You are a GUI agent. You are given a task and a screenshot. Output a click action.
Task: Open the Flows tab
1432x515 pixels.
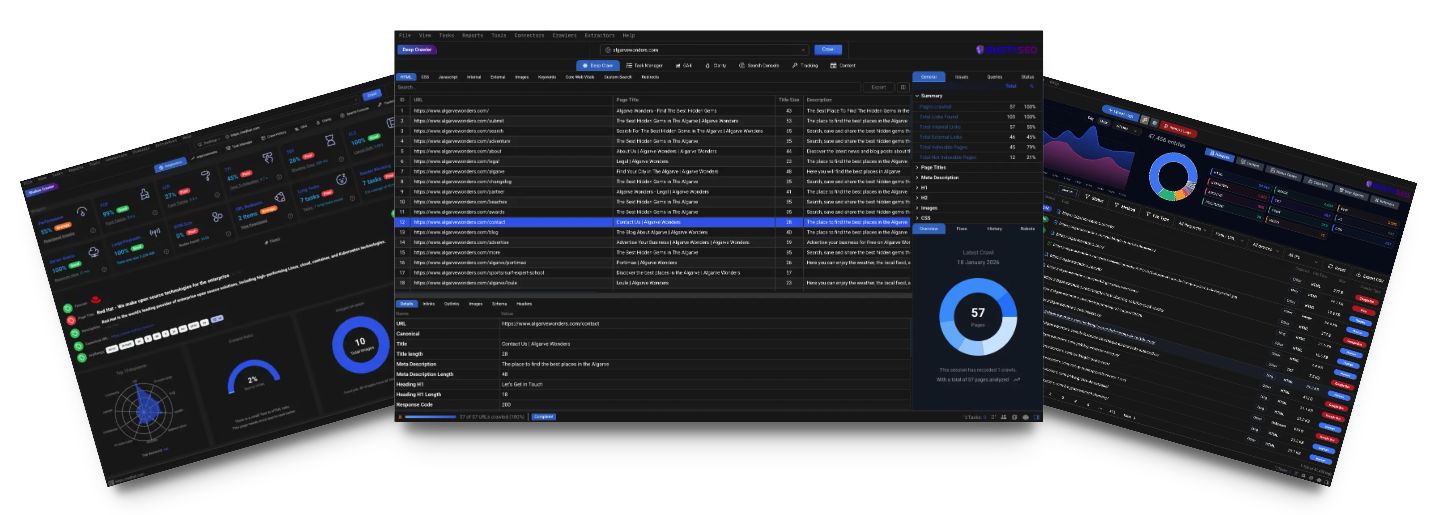(x=961, y=228)
